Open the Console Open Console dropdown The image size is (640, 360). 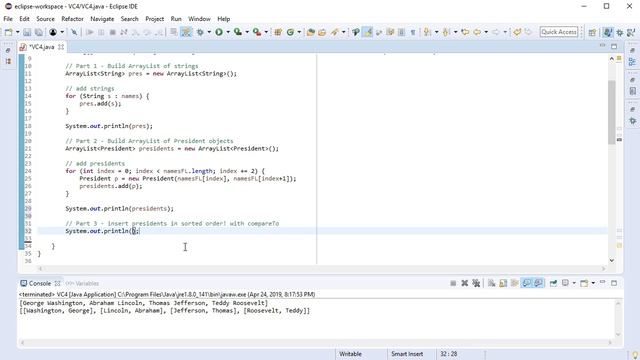point(593,283)
